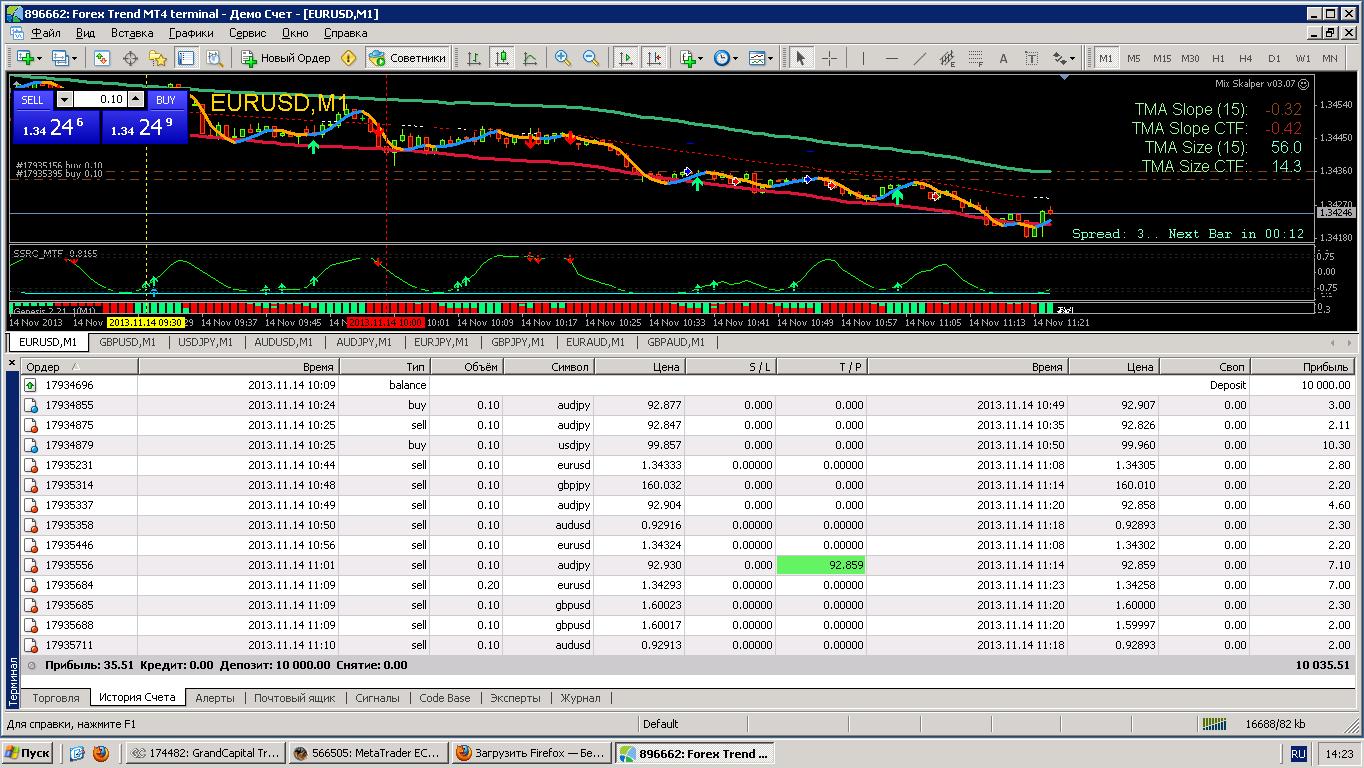Click the text label tool icon
Viewport: 1364px width, 768px height.
pos(1003,58)
